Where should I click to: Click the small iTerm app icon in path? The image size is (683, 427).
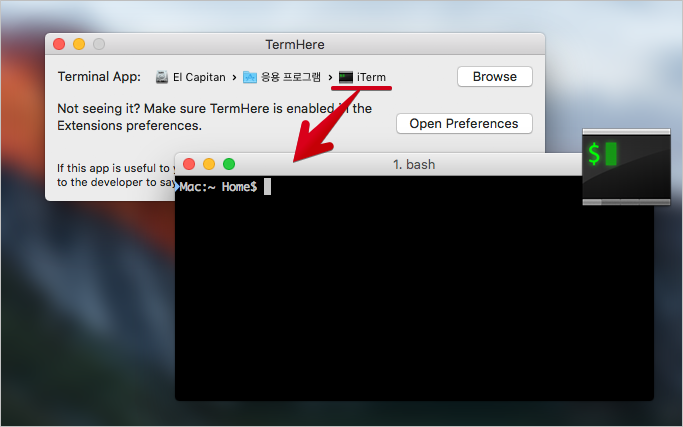coord(346,77)
